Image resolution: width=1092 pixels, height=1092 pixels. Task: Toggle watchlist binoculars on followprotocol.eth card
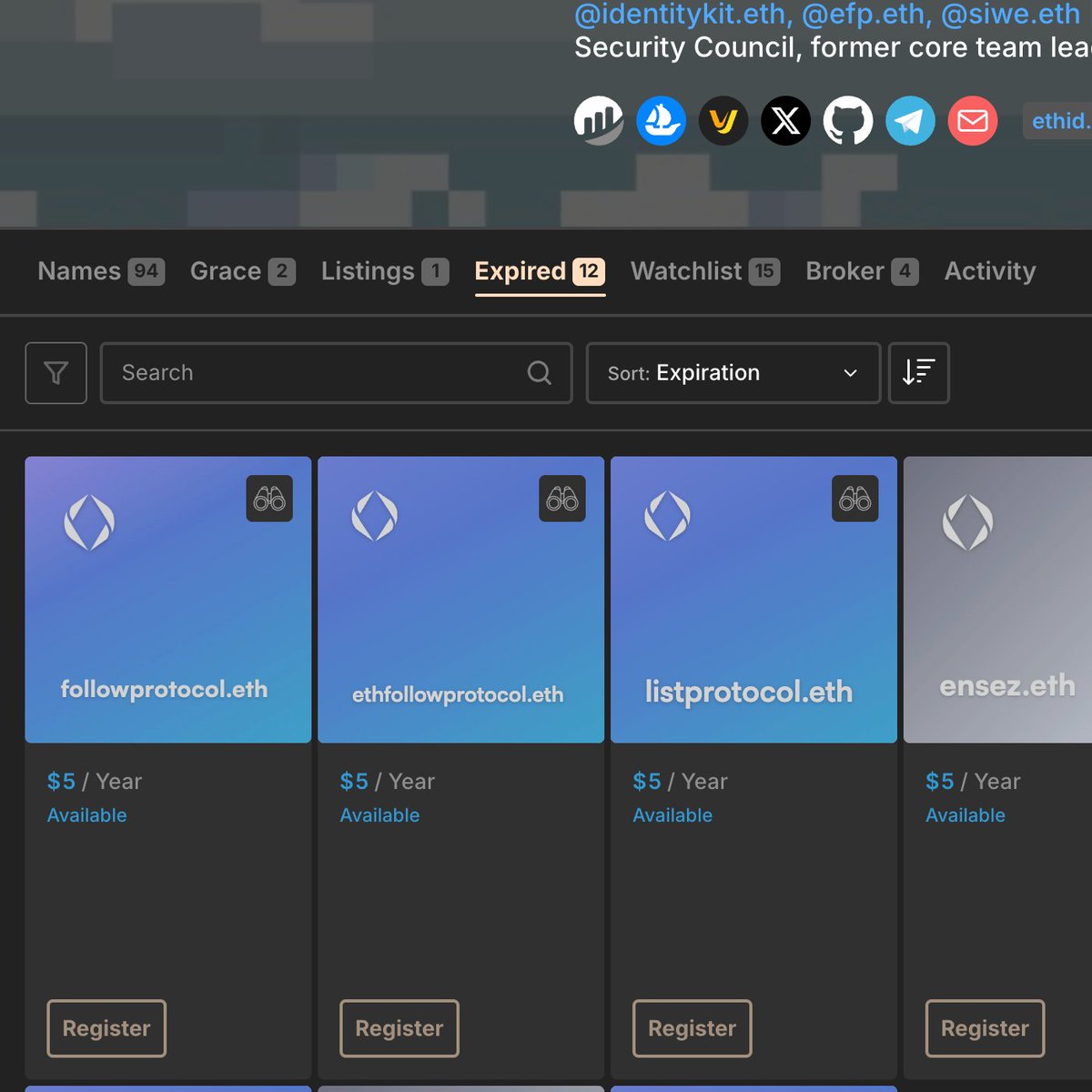point(270,499)
